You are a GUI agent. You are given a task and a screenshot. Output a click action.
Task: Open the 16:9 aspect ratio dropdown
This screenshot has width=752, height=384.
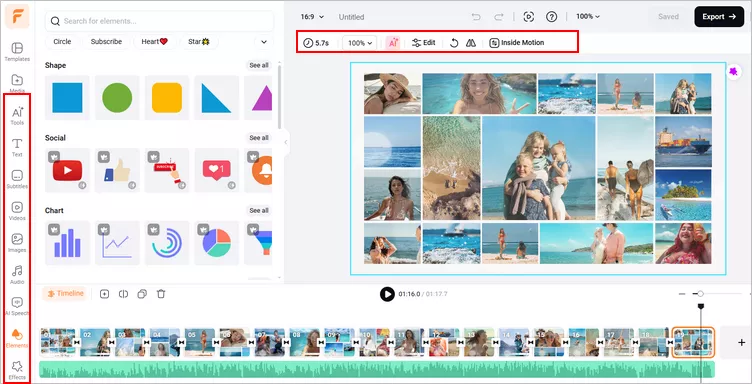pyautogui.click(x=312, y=17)
